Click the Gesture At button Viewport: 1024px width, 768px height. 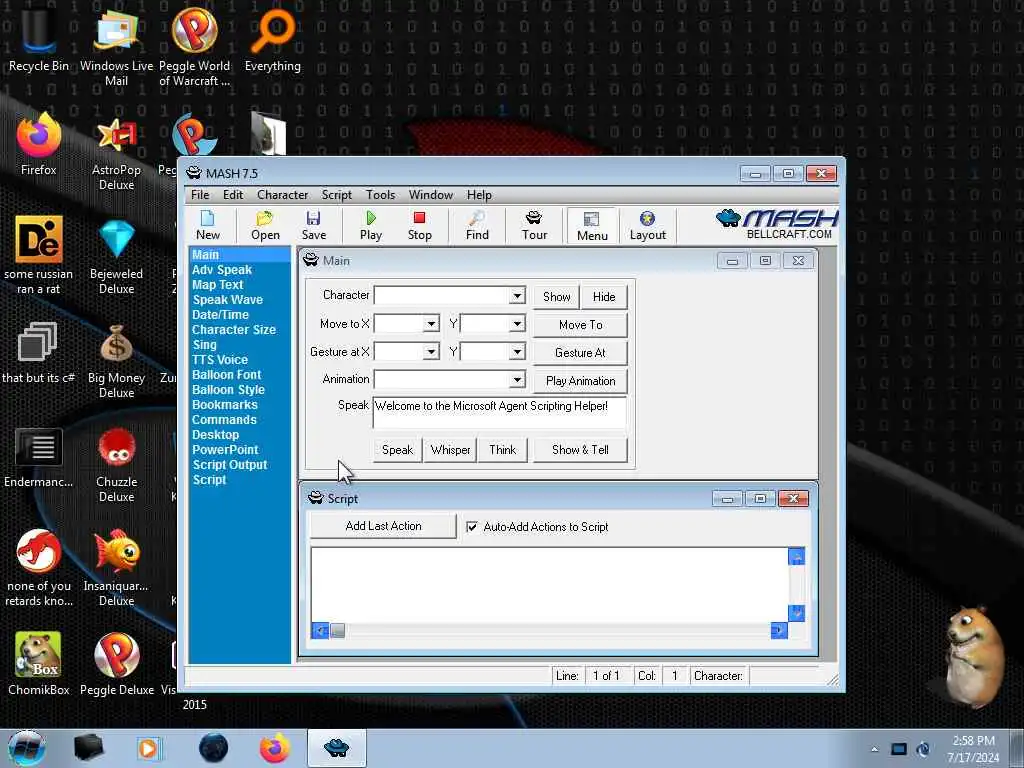581,353
